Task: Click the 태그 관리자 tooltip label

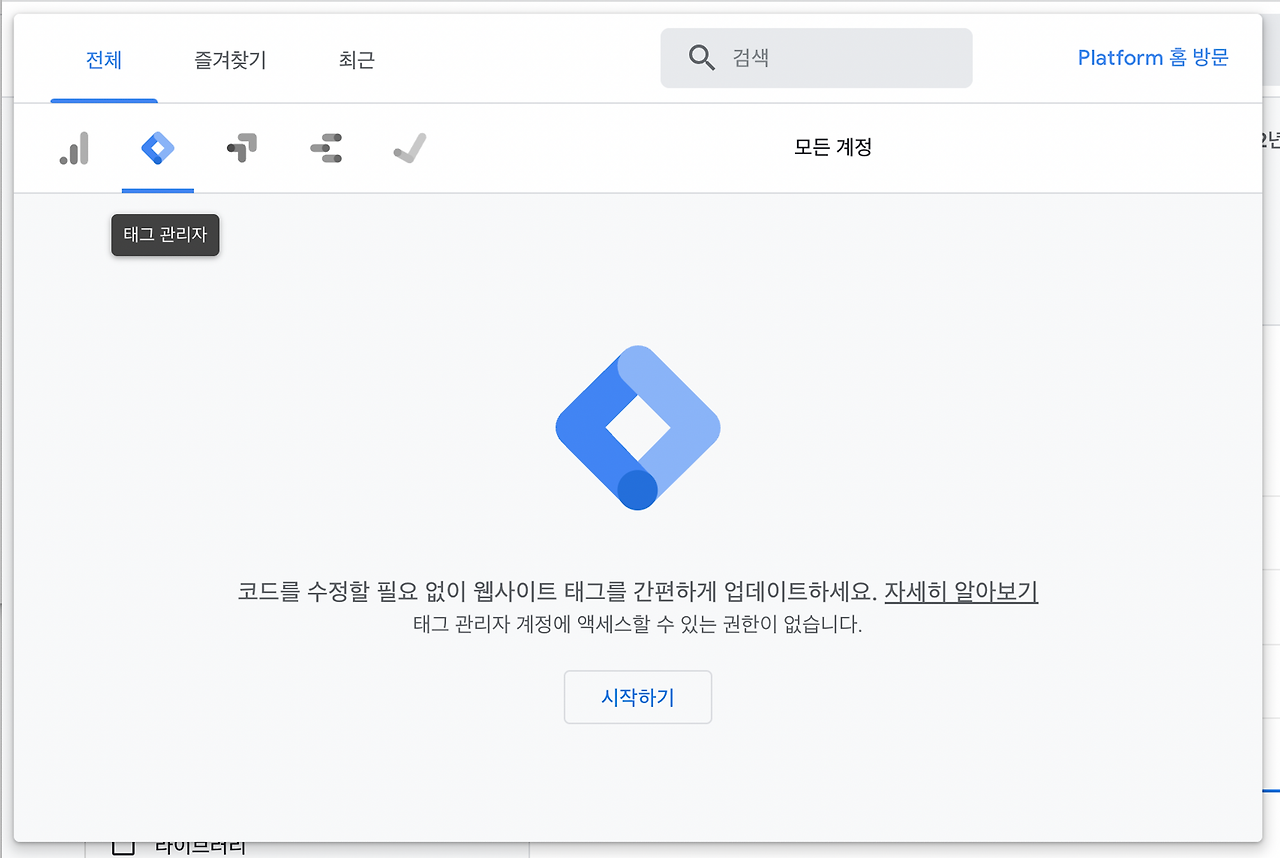Action: pos(165,235)
